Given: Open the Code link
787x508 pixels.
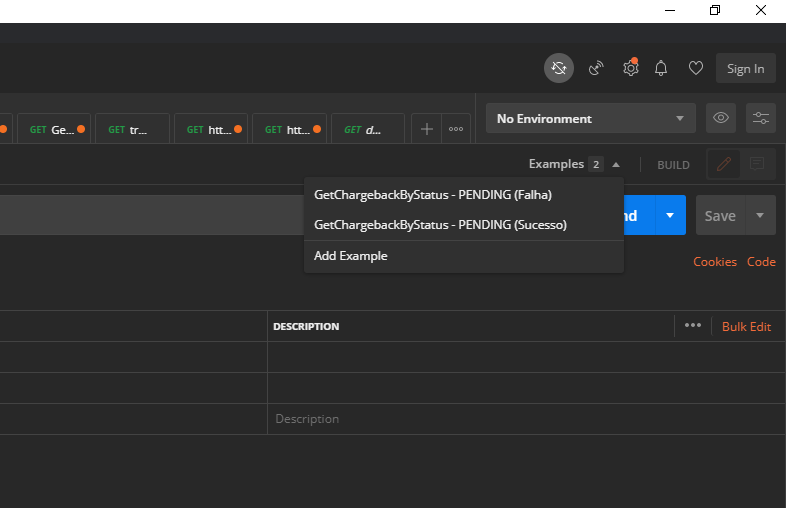Looking at the screenshot, I should [x=761, y=262].
